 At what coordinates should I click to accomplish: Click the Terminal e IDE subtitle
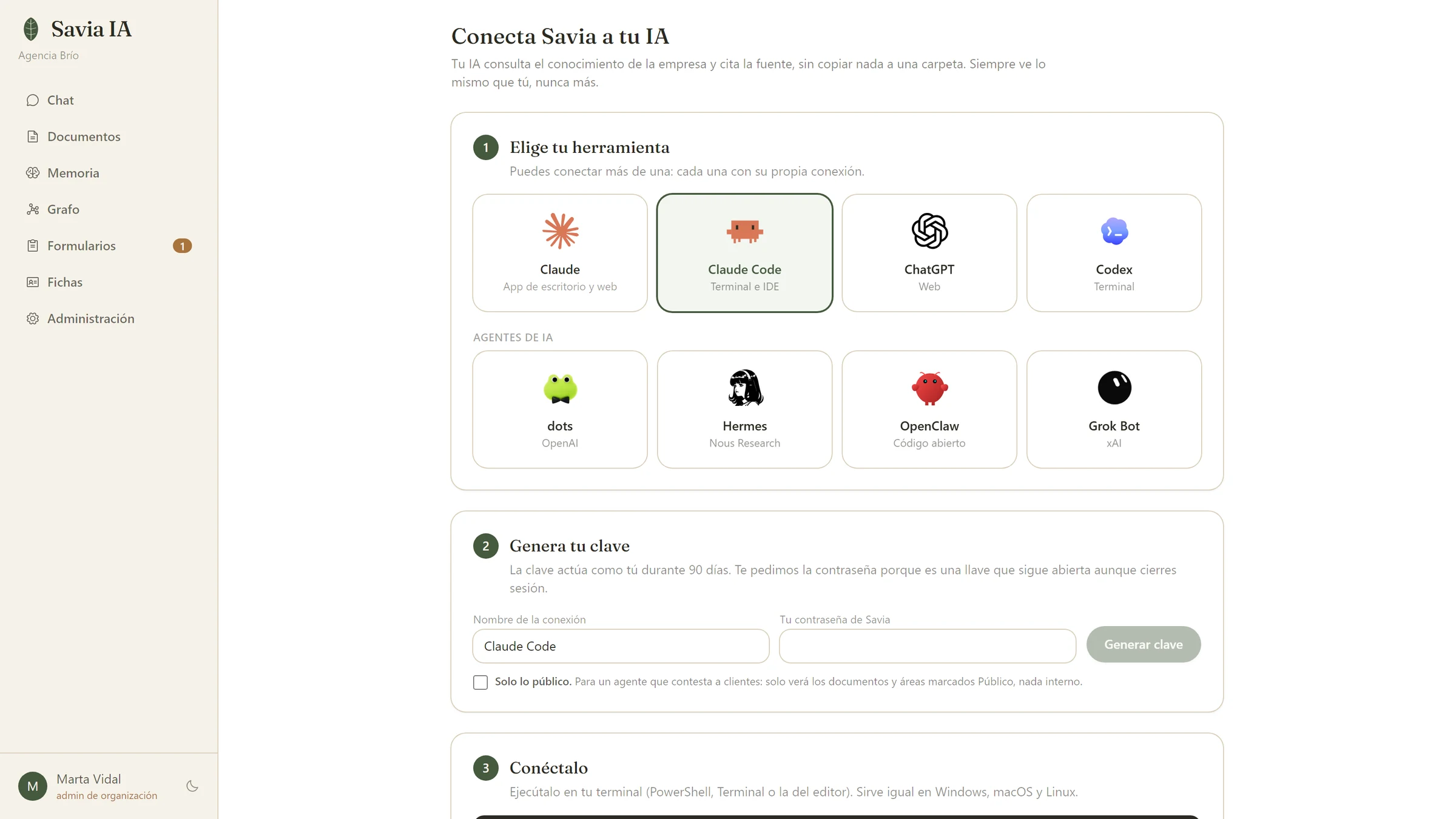click(744, 286)
